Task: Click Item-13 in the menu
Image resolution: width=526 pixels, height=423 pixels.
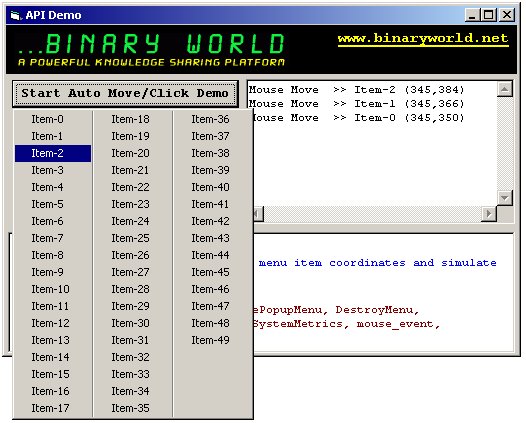Action: point(53,340)
